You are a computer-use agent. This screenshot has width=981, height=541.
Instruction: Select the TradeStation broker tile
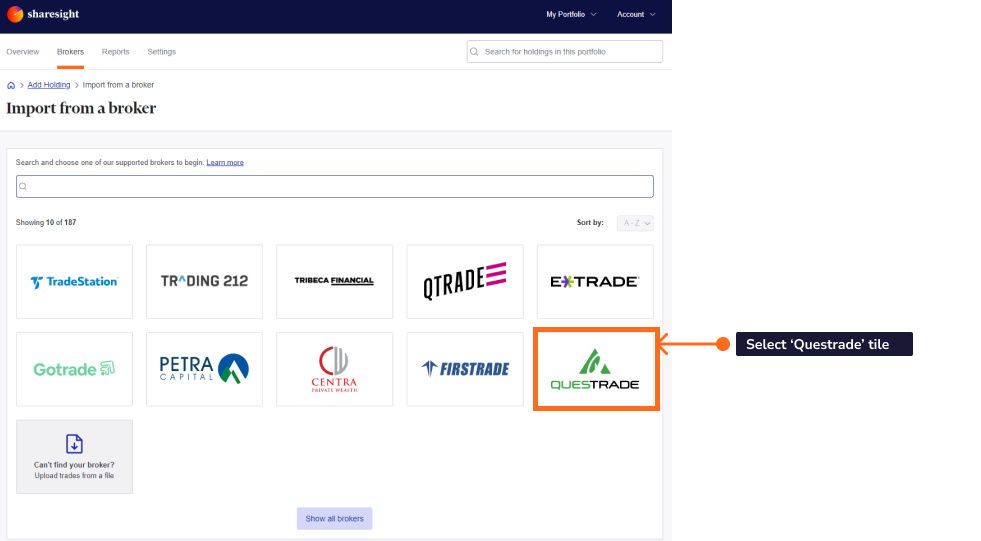74,281
